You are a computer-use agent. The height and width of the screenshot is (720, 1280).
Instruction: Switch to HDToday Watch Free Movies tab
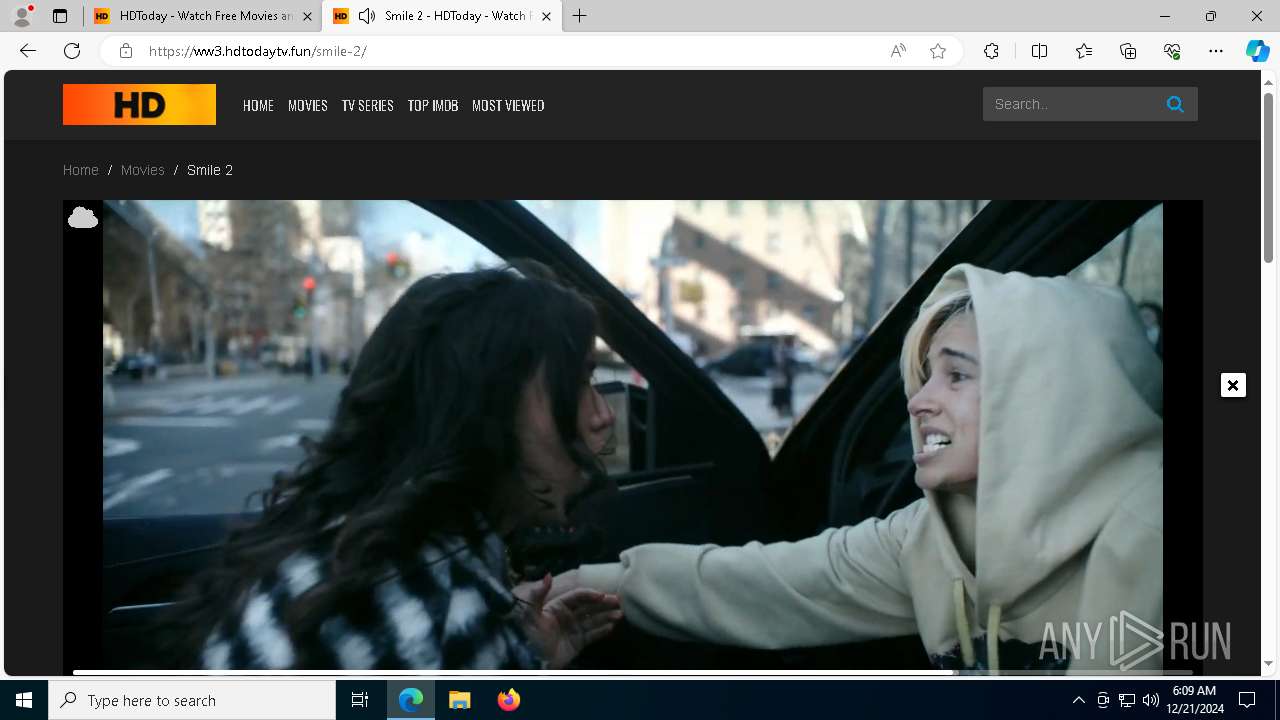[x=202, y=16]
